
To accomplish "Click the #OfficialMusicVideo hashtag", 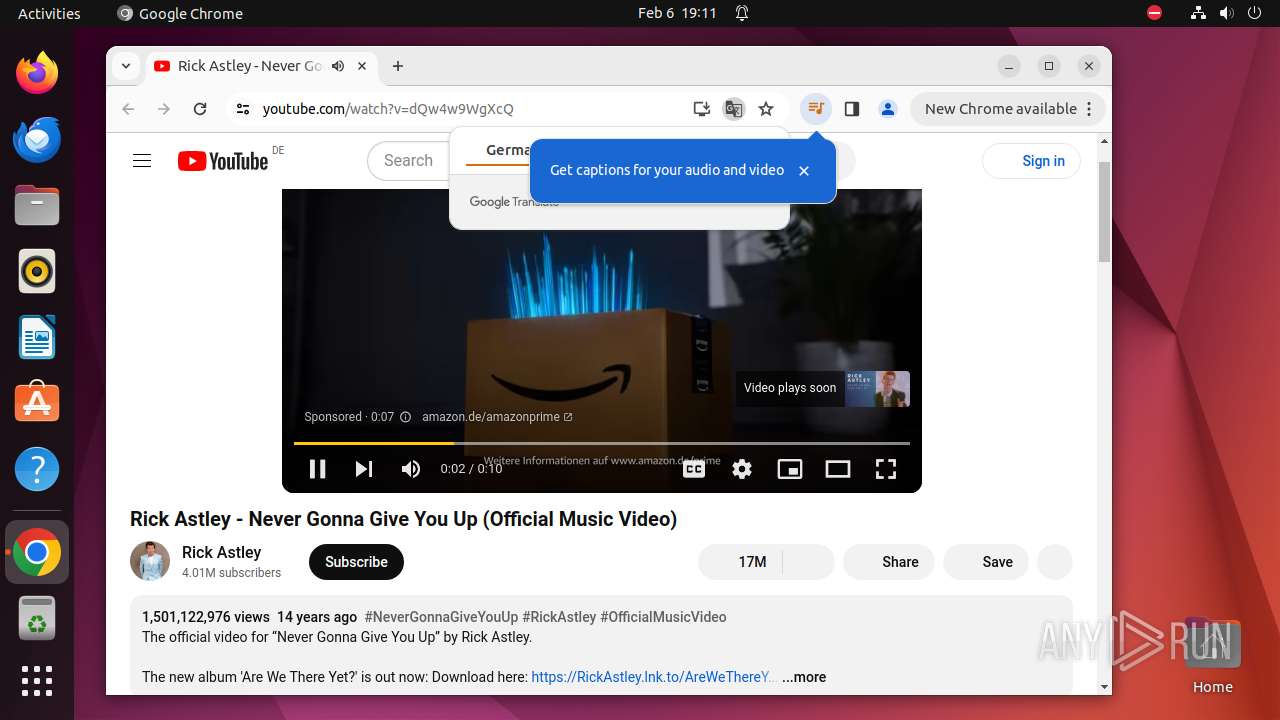I will (x=663, y=617).
